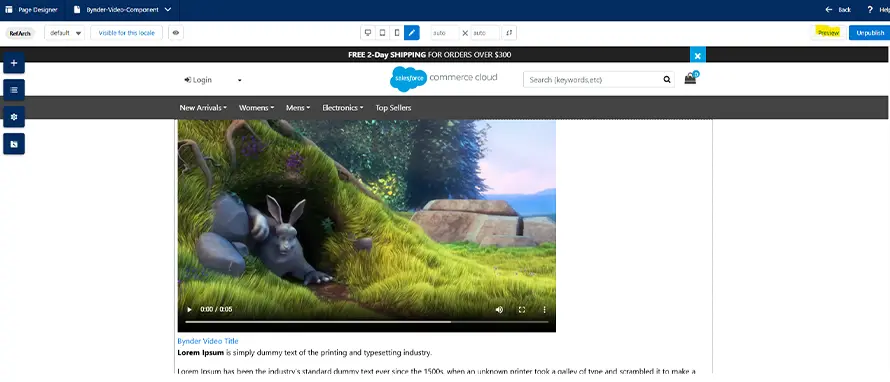Expand the Womens menu

(257, 108)
